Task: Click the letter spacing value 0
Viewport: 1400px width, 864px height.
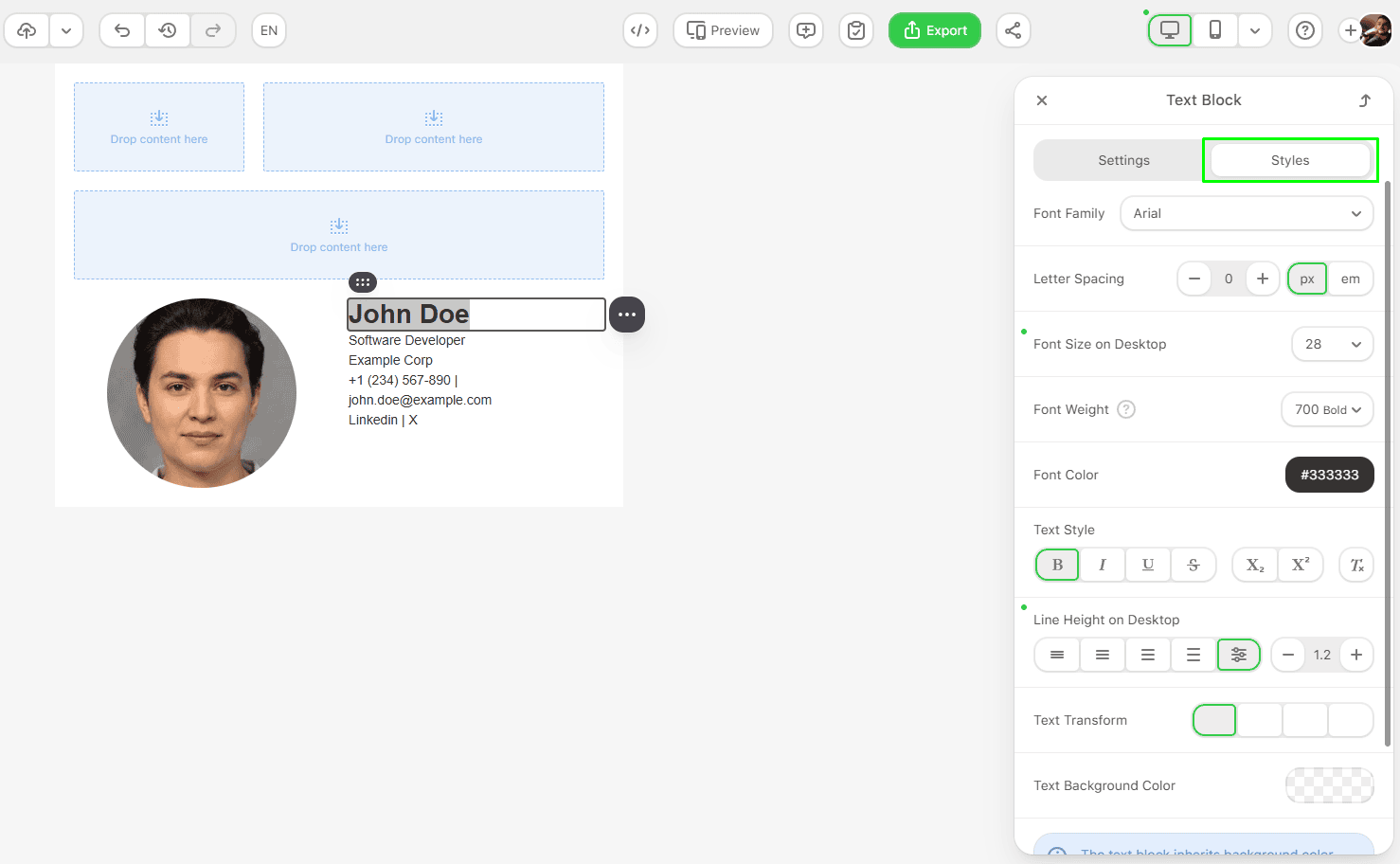Action: tap(1229, 279)
